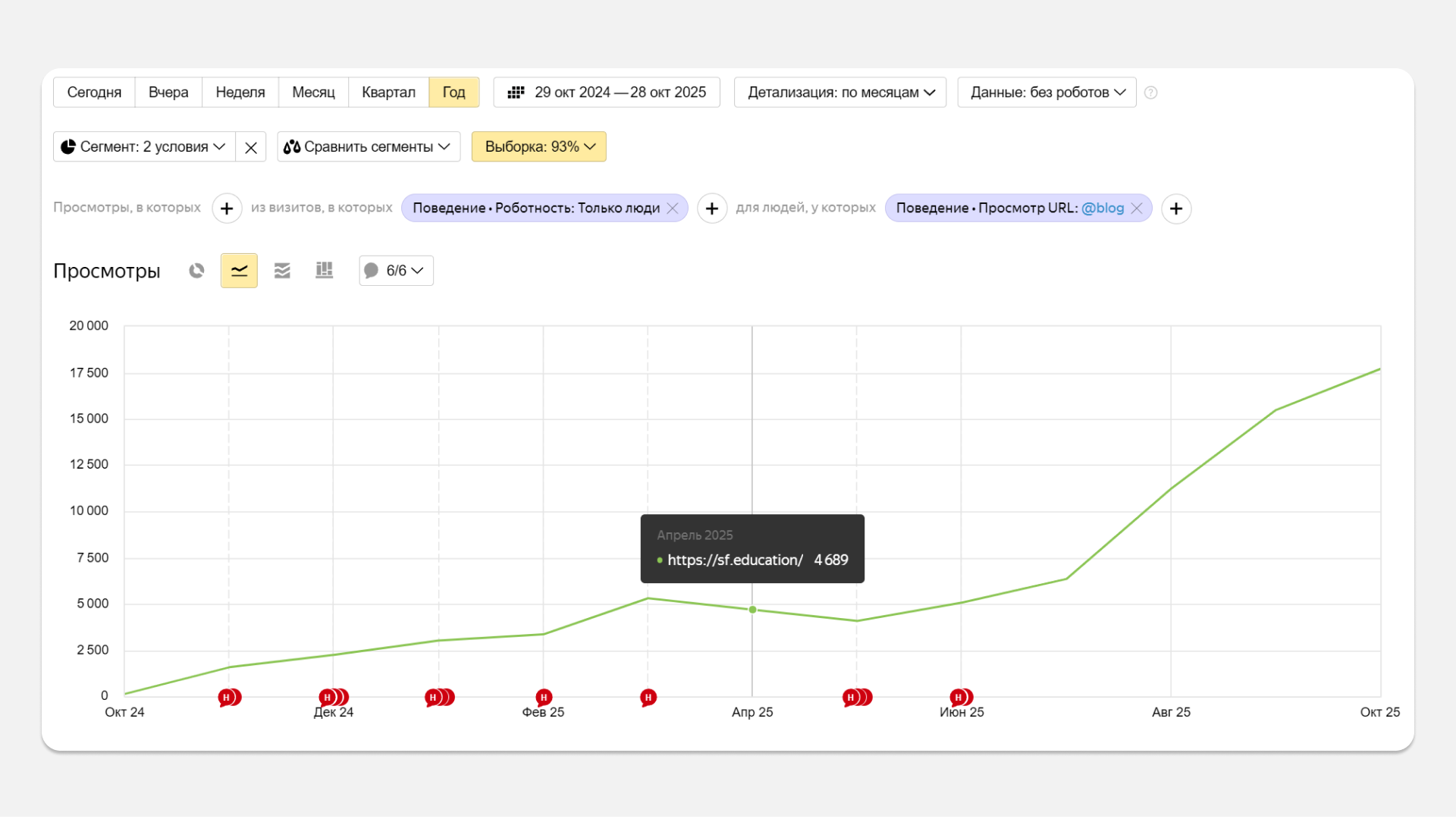
Task: Add people condition plus after @blog
Action: point(1176,209)
